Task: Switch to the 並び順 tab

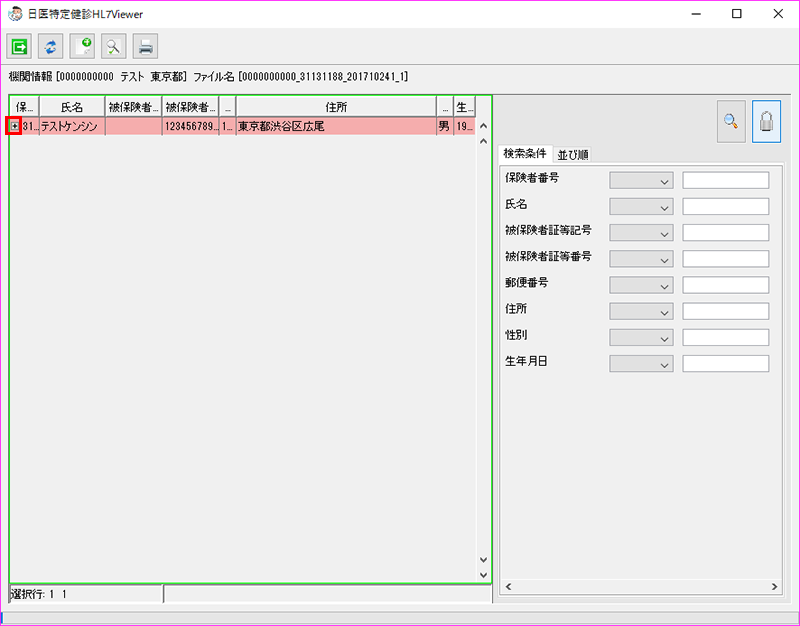Action: point(573,154)
